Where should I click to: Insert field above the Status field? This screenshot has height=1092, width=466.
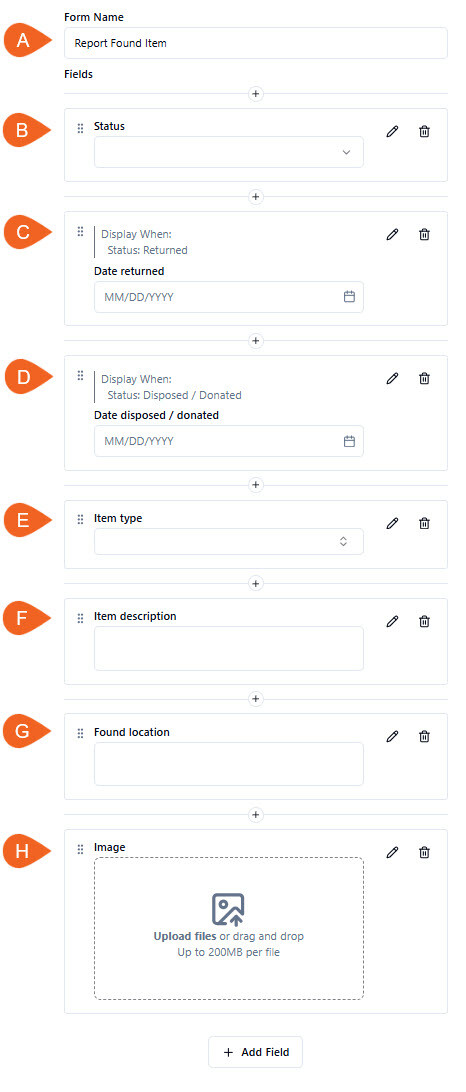coord(256,93)
